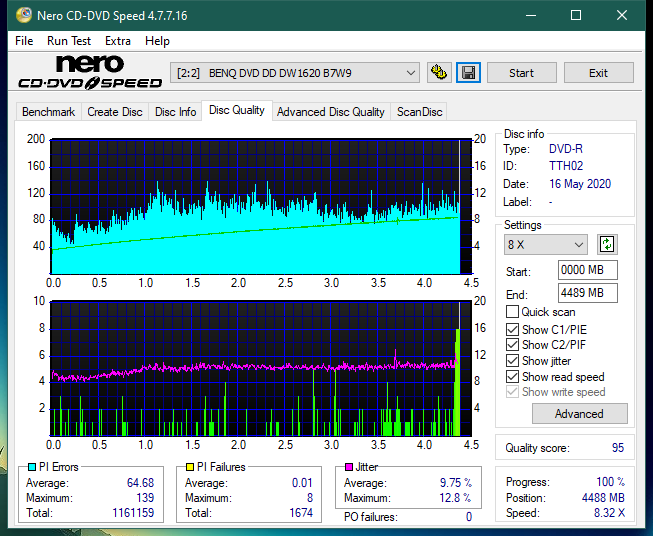
Task: Click the disc type DVD-R text
Action: [566, 149]
